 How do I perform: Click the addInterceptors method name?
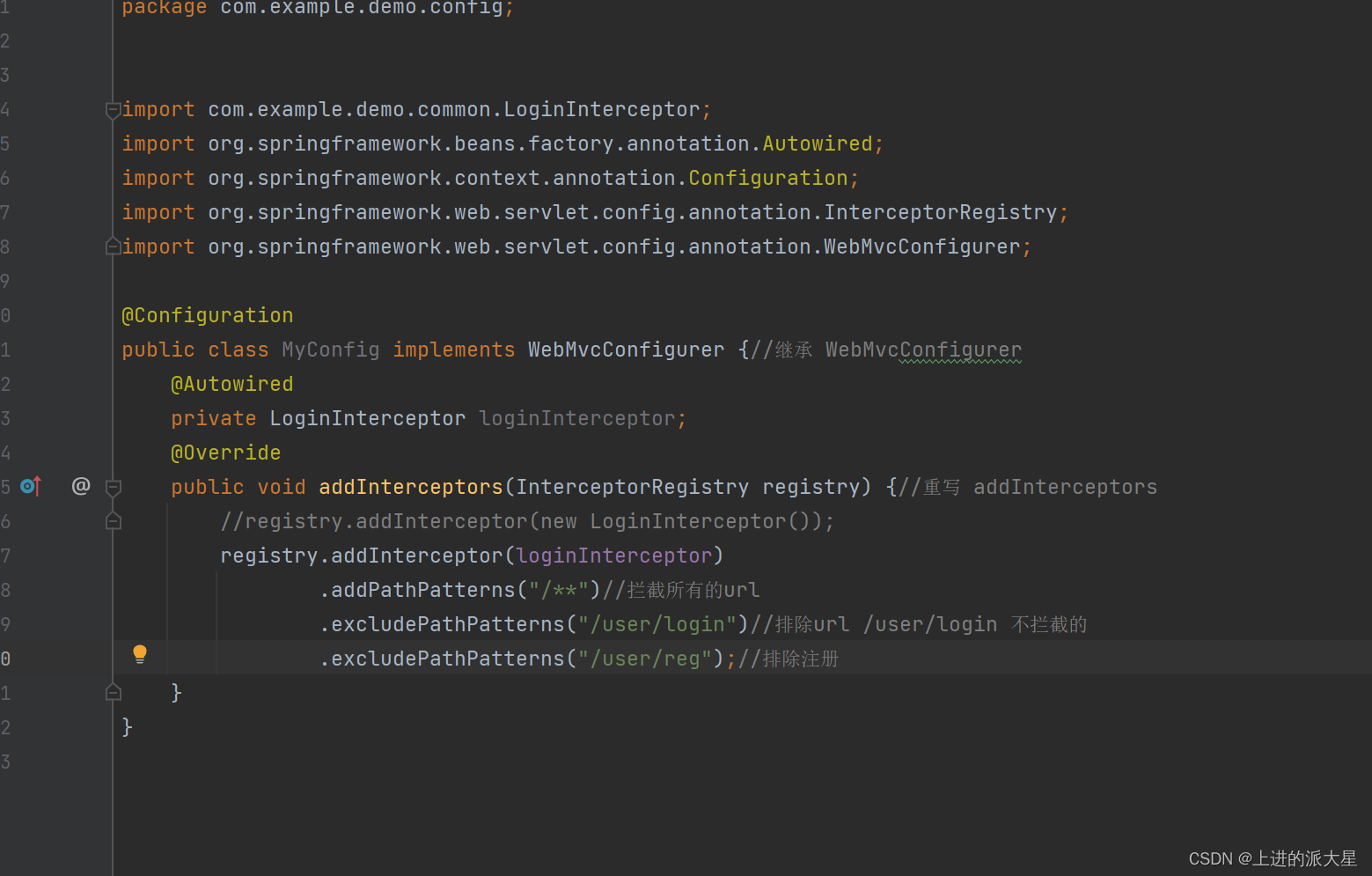411,487
